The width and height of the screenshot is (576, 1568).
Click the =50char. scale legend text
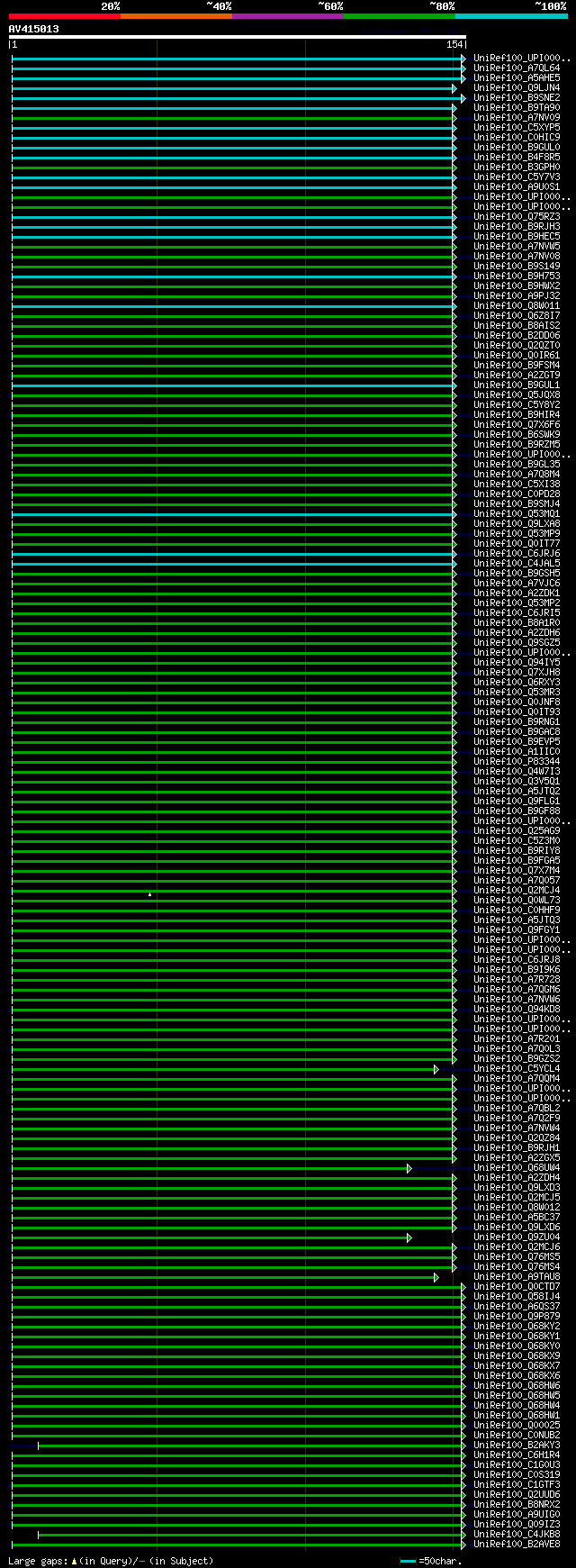439,1561
